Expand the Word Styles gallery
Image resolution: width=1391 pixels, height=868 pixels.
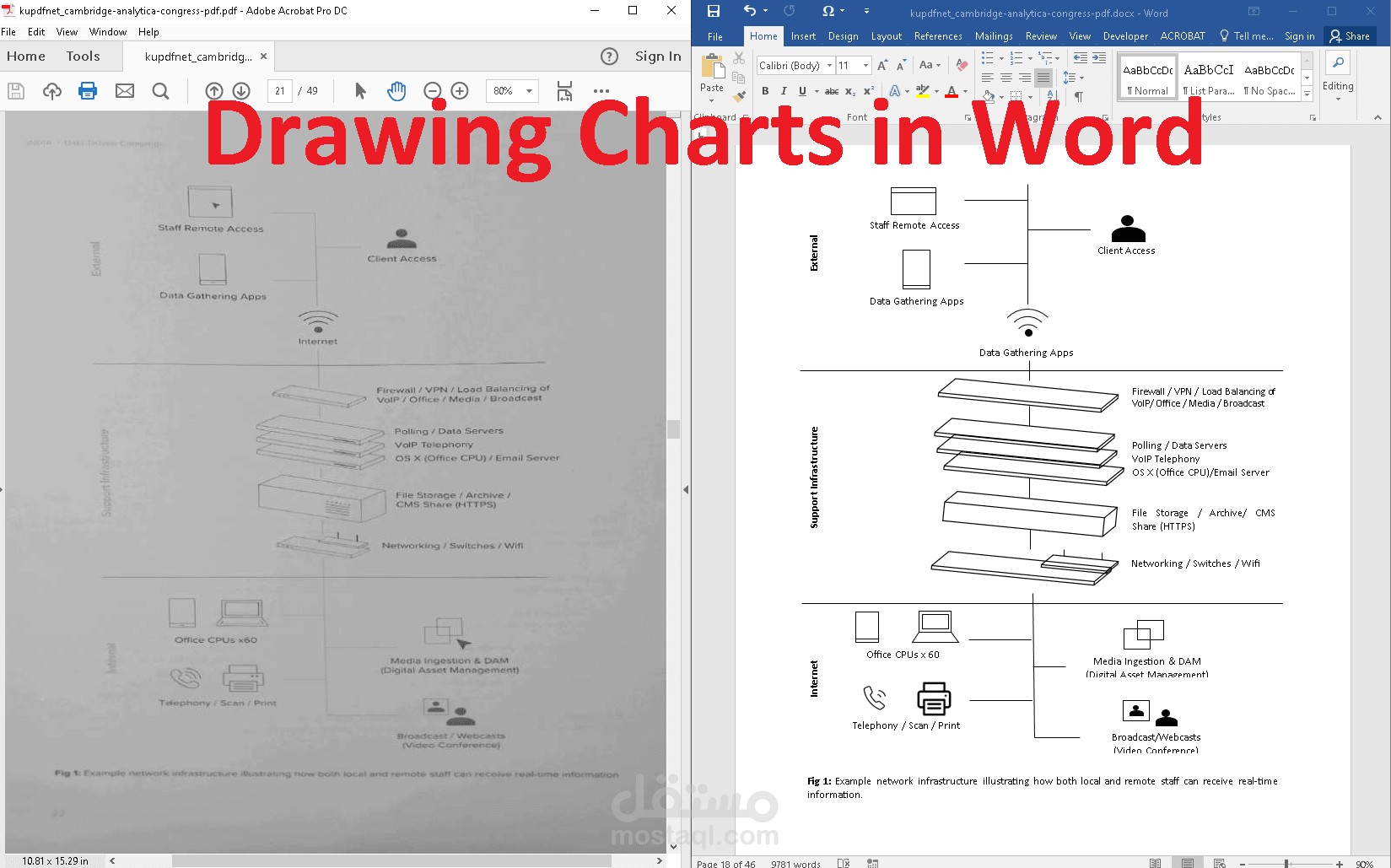[x=1307, y=94]
